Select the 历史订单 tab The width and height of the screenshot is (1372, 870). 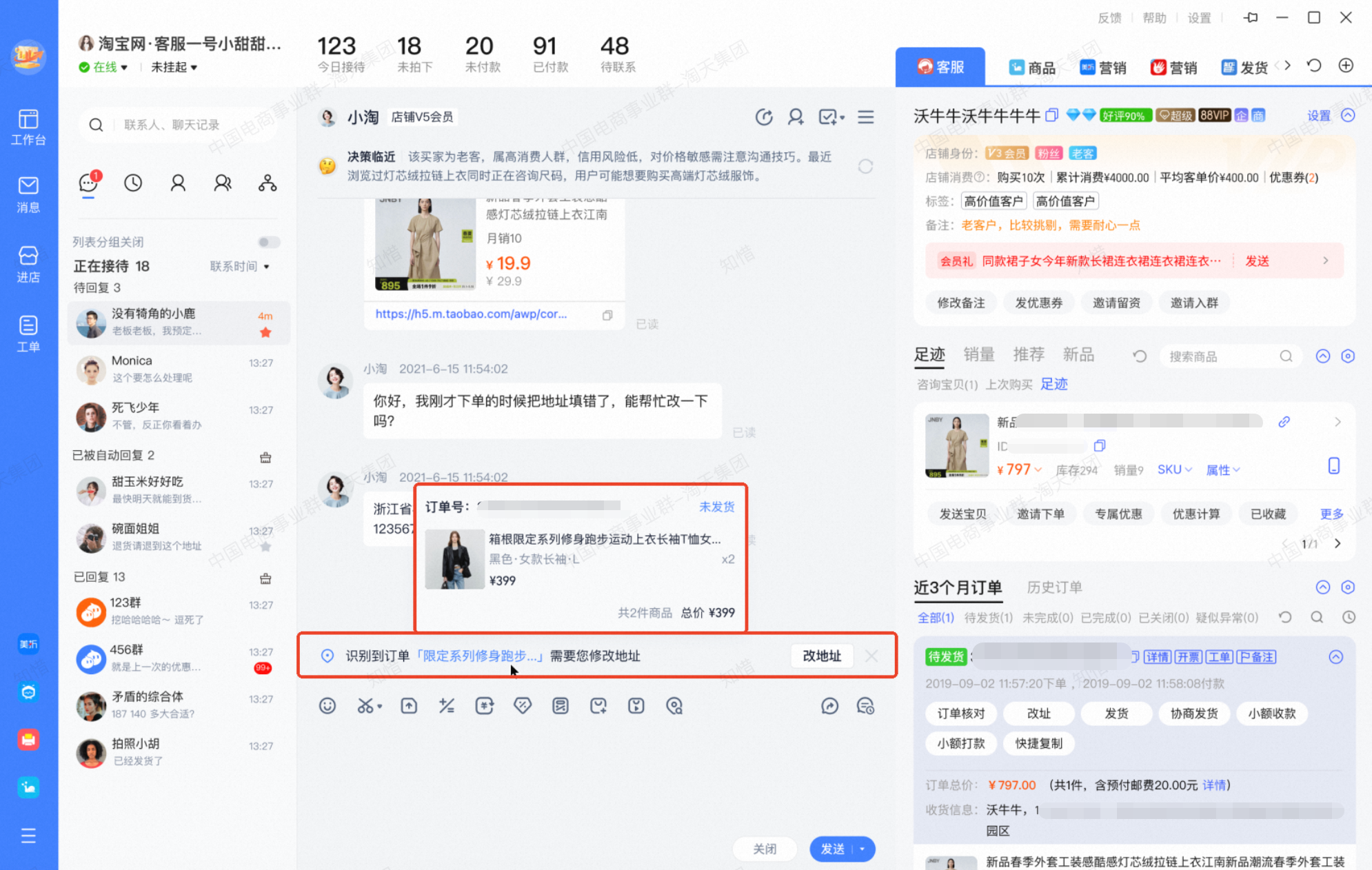point(1054,587)
